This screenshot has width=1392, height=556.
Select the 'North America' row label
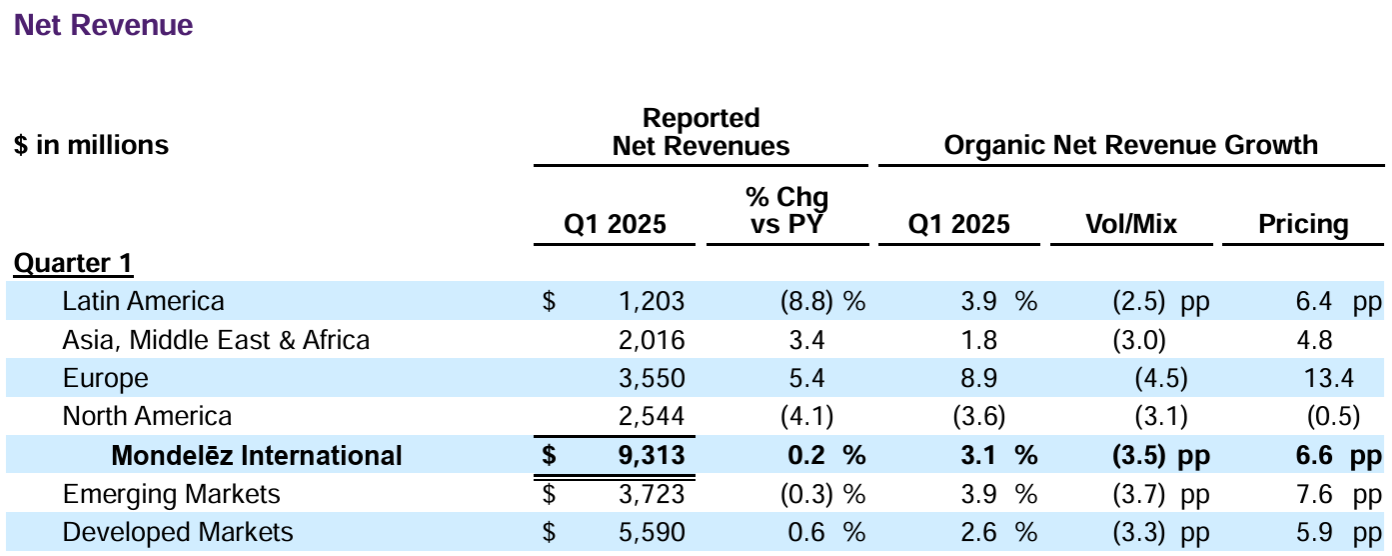[147, 416]
